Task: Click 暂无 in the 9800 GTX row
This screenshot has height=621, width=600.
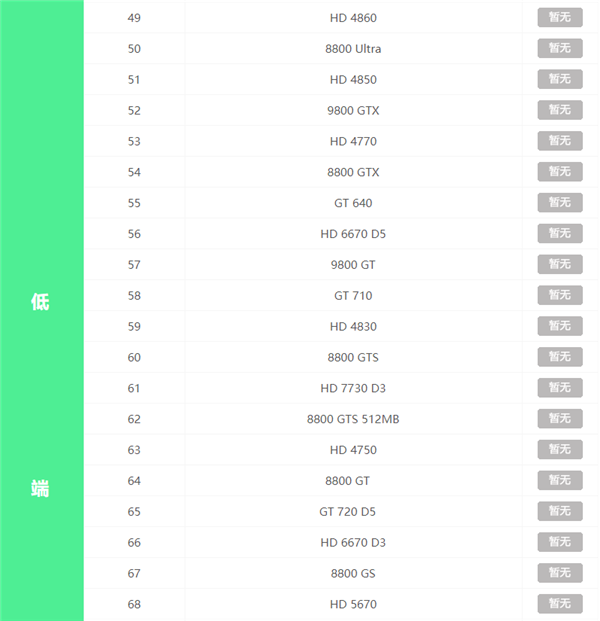Action: pyautogui.click(x=559, y=110)
